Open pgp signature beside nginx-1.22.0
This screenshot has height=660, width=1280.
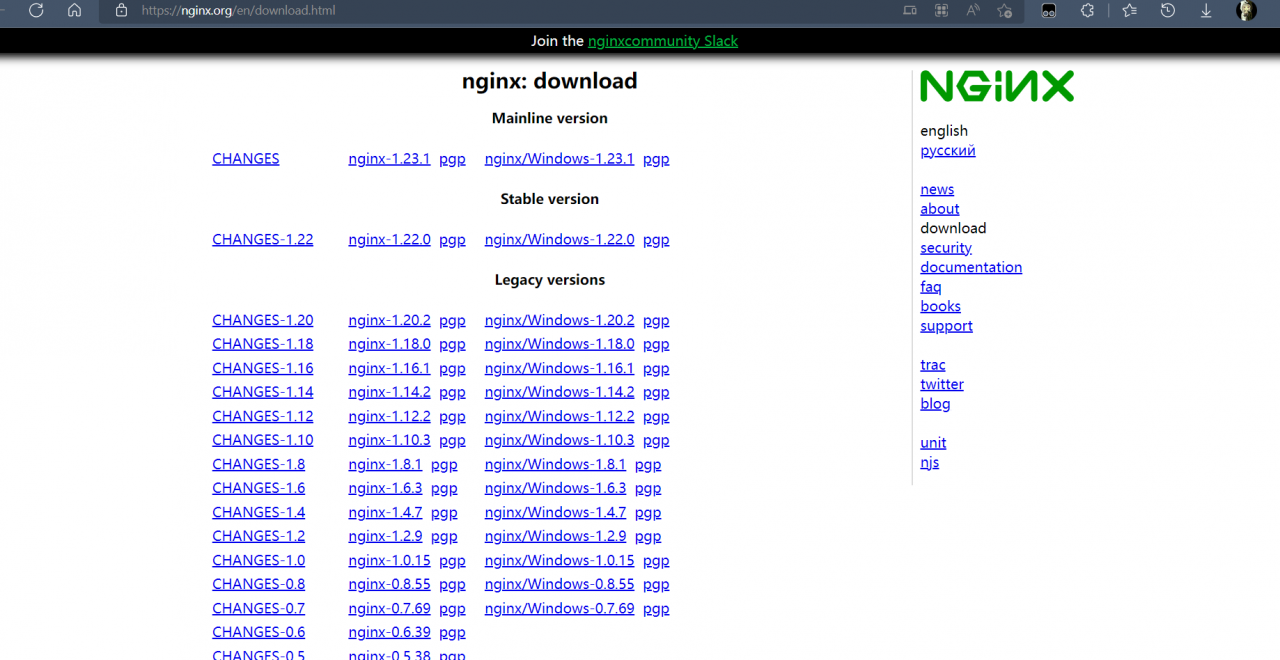[452, 240]
